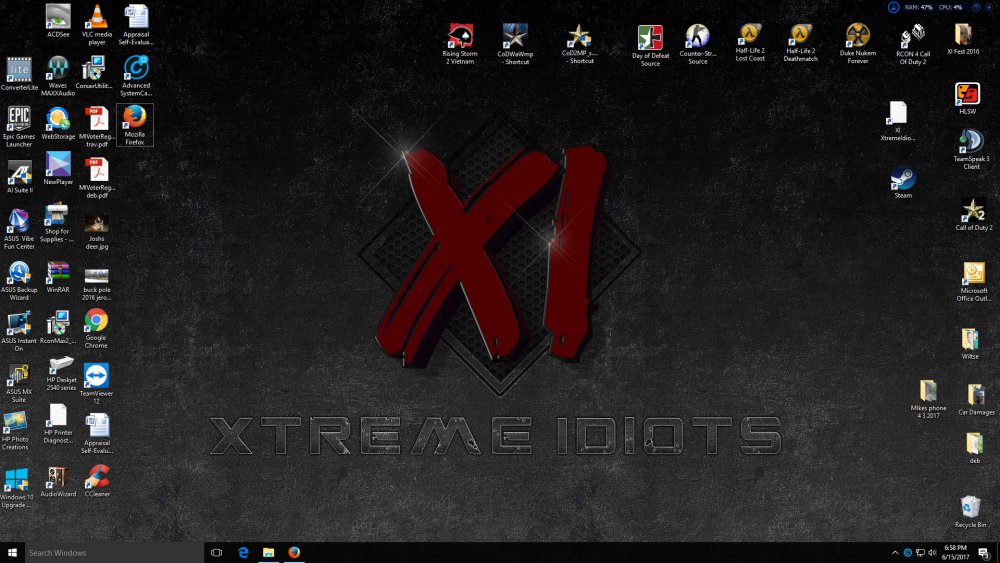
Task: Expand the hidden system tray icons
Action: pyautogui.click(x=894, y=552)
